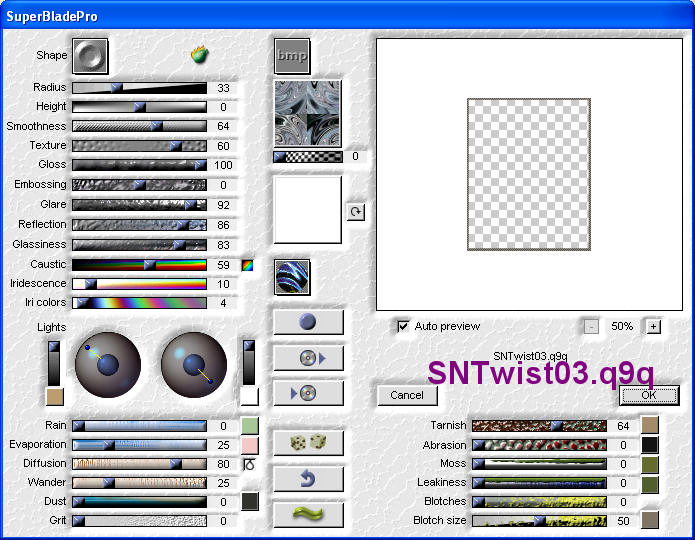Viewport: 695px width, 540px height.
Task: Click the Cancel button
Action: coord(407,395)
